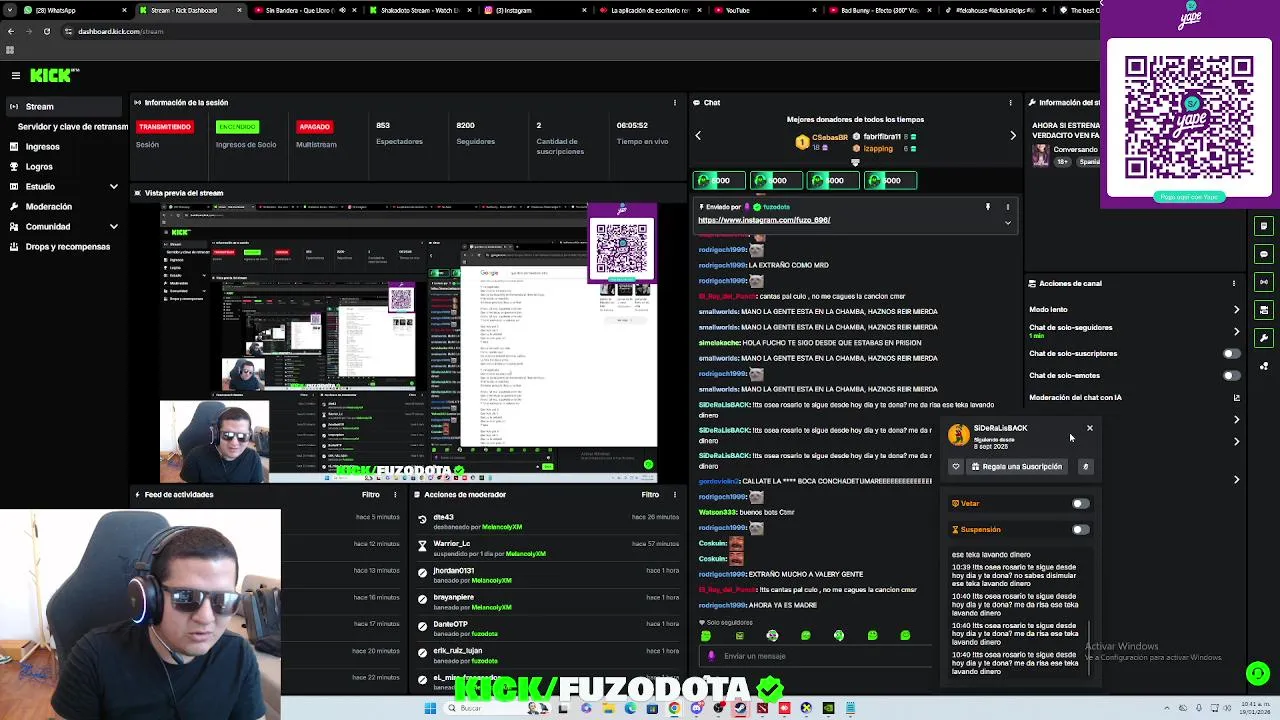Enable the Vetar switch for SiDeRaLisBACK
The image size is (1280, 720).
(x=1080, y=503)
